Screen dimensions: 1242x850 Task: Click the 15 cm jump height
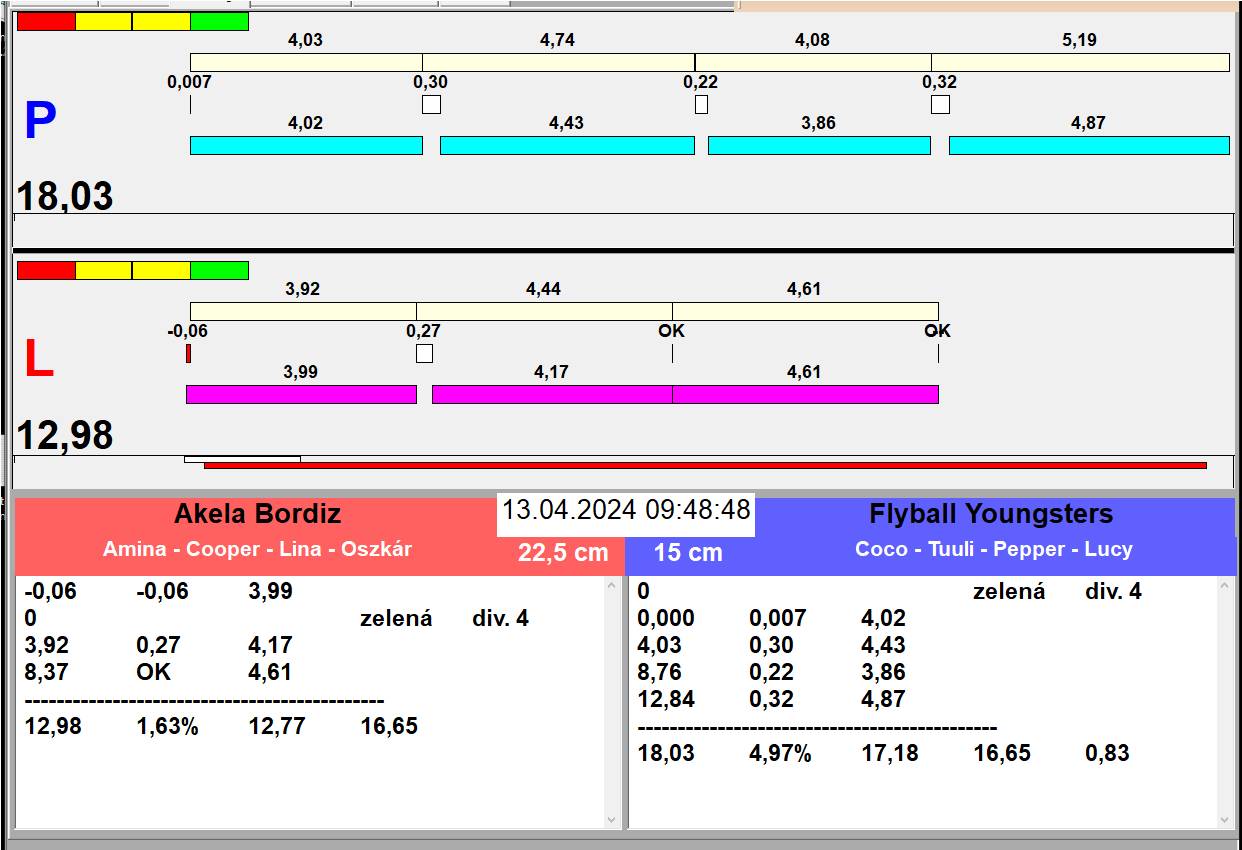click(x=688, y=553)
